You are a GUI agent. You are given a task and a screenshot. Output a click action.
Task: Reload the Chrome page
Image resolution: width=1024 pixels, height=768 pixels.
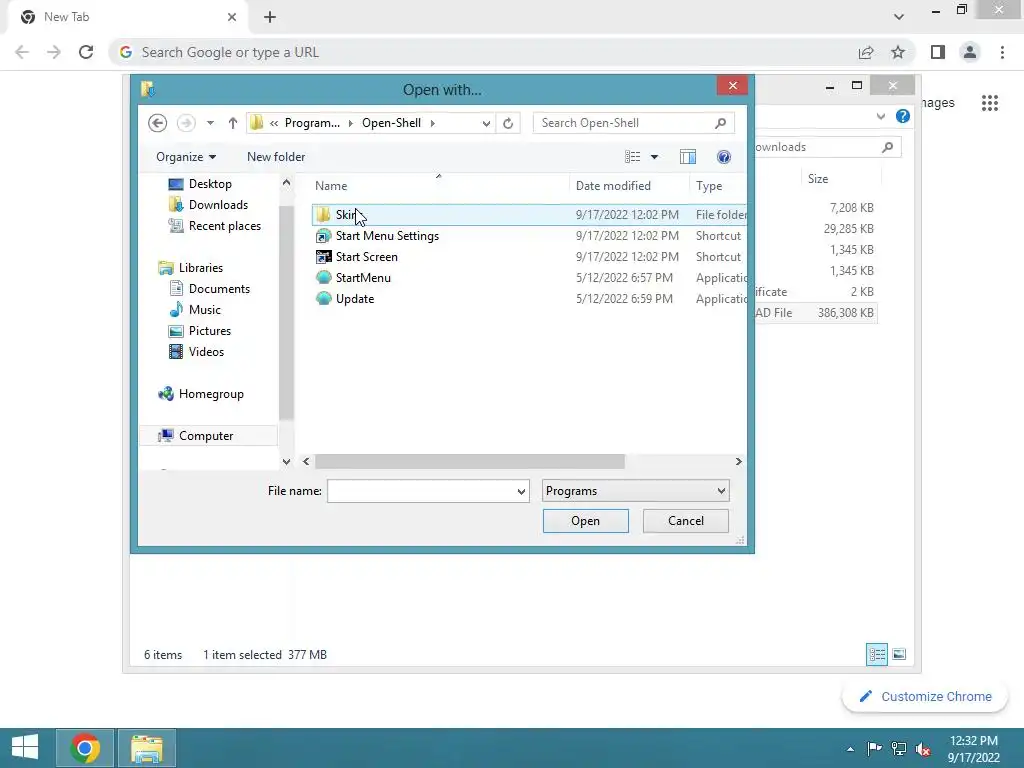(86, 52)
